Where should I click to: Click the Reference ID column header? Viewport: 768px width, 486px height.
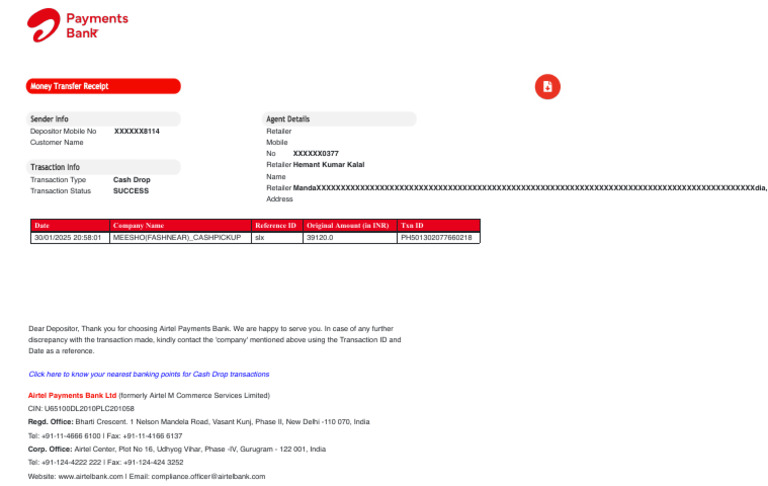[x=277, y=225]
